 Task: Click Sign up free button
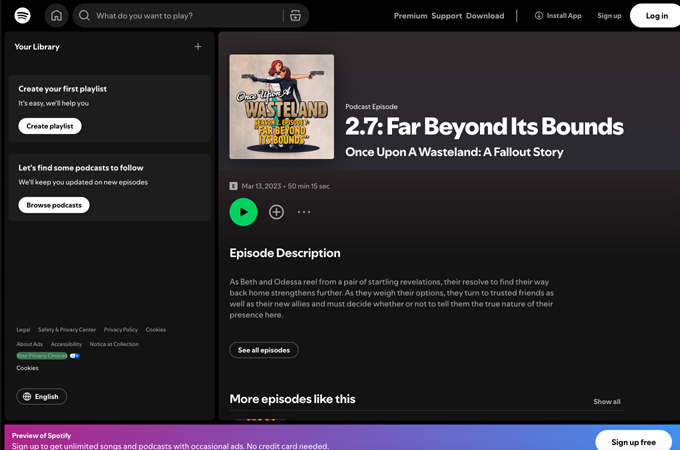pyautogui.click(x=633, y=442)
